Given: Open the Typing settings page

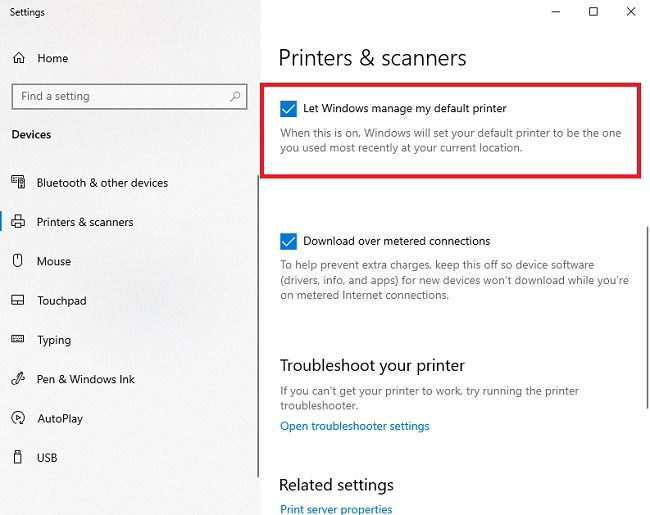Looking at the screenshot, I should pyautogui.click(x=54, y=340).
